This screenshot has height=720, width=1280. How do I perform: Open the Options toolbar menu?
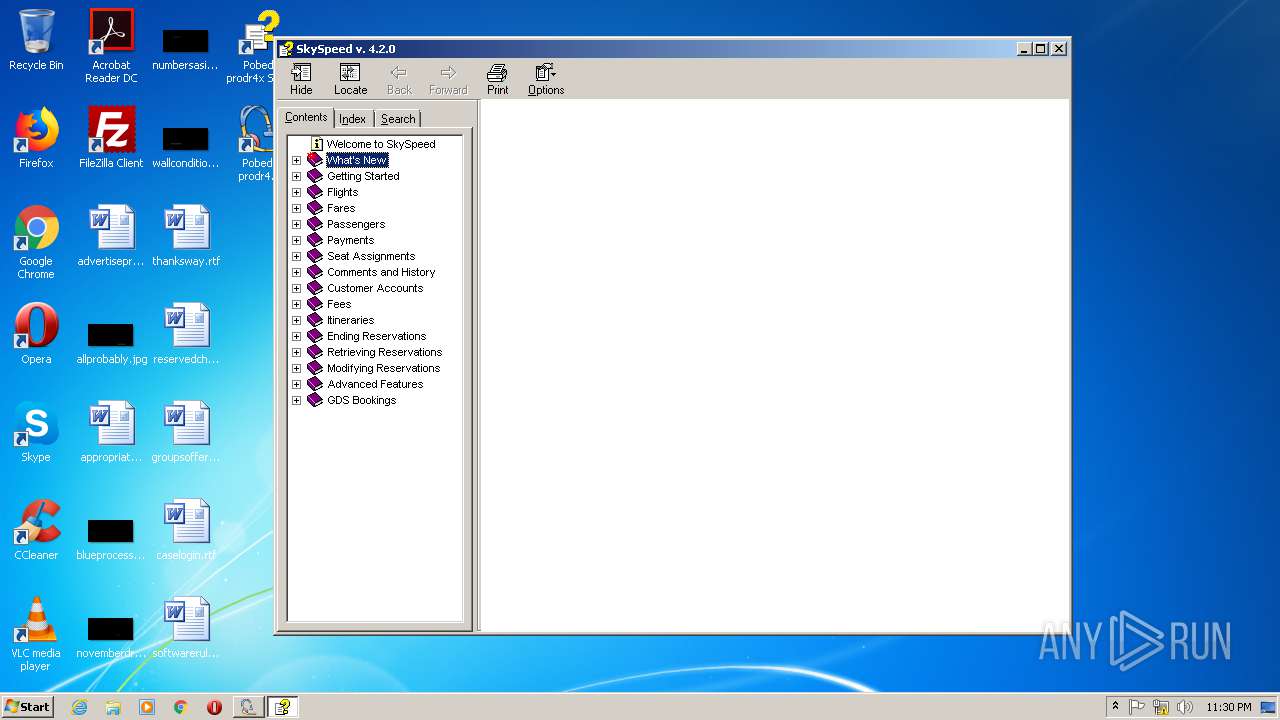[546, 80]
